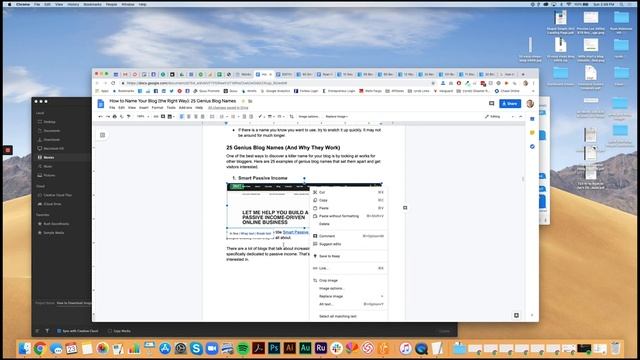This screenshot has height=360, width=640.
Task: Click the move-to-folder icon by title
Action: [250, 101]
